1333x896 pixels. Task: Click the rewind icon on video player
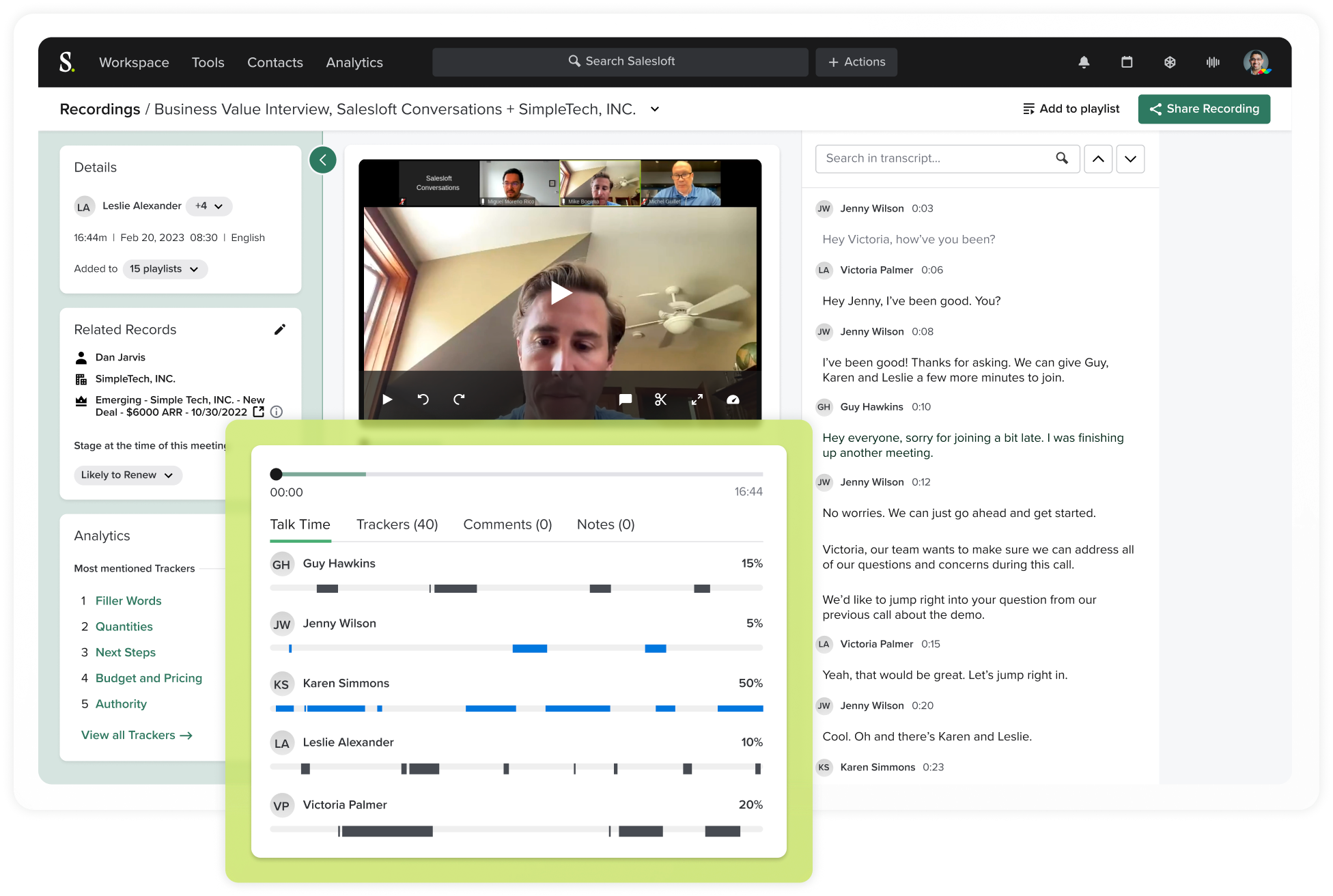(423, 398)
